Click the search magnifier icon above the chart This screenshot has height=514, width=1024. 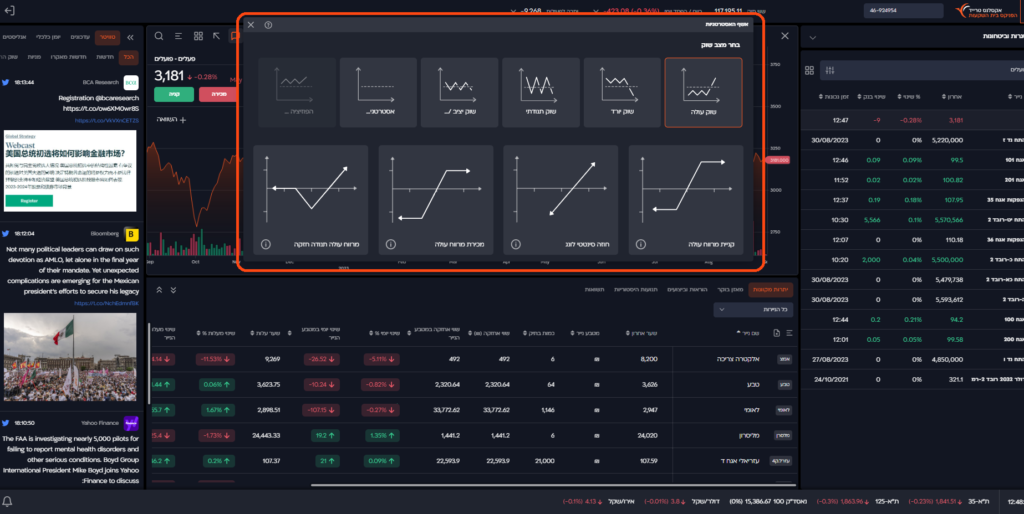point(159,36)
